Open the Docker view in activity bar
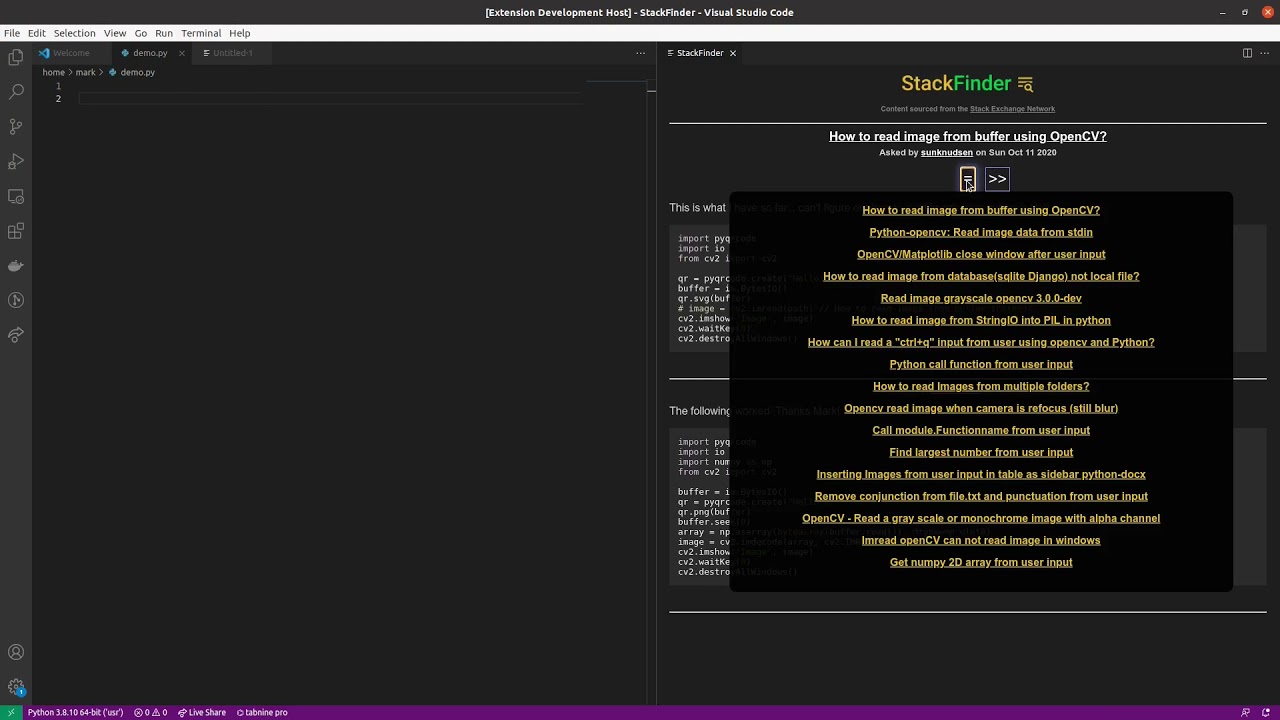Image resolution: width=1280 pixels, height=720 pixels. [16, 266]
